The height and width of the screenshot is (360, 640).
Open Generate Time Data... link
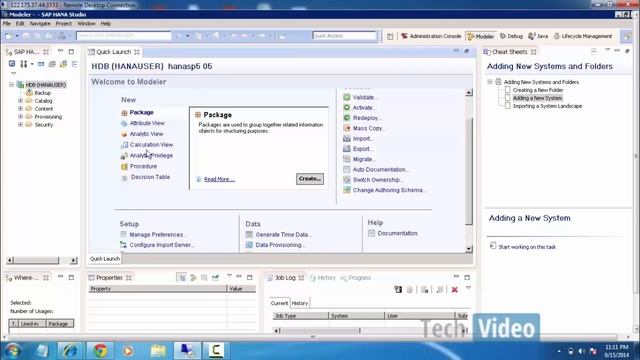coord(283,235)
